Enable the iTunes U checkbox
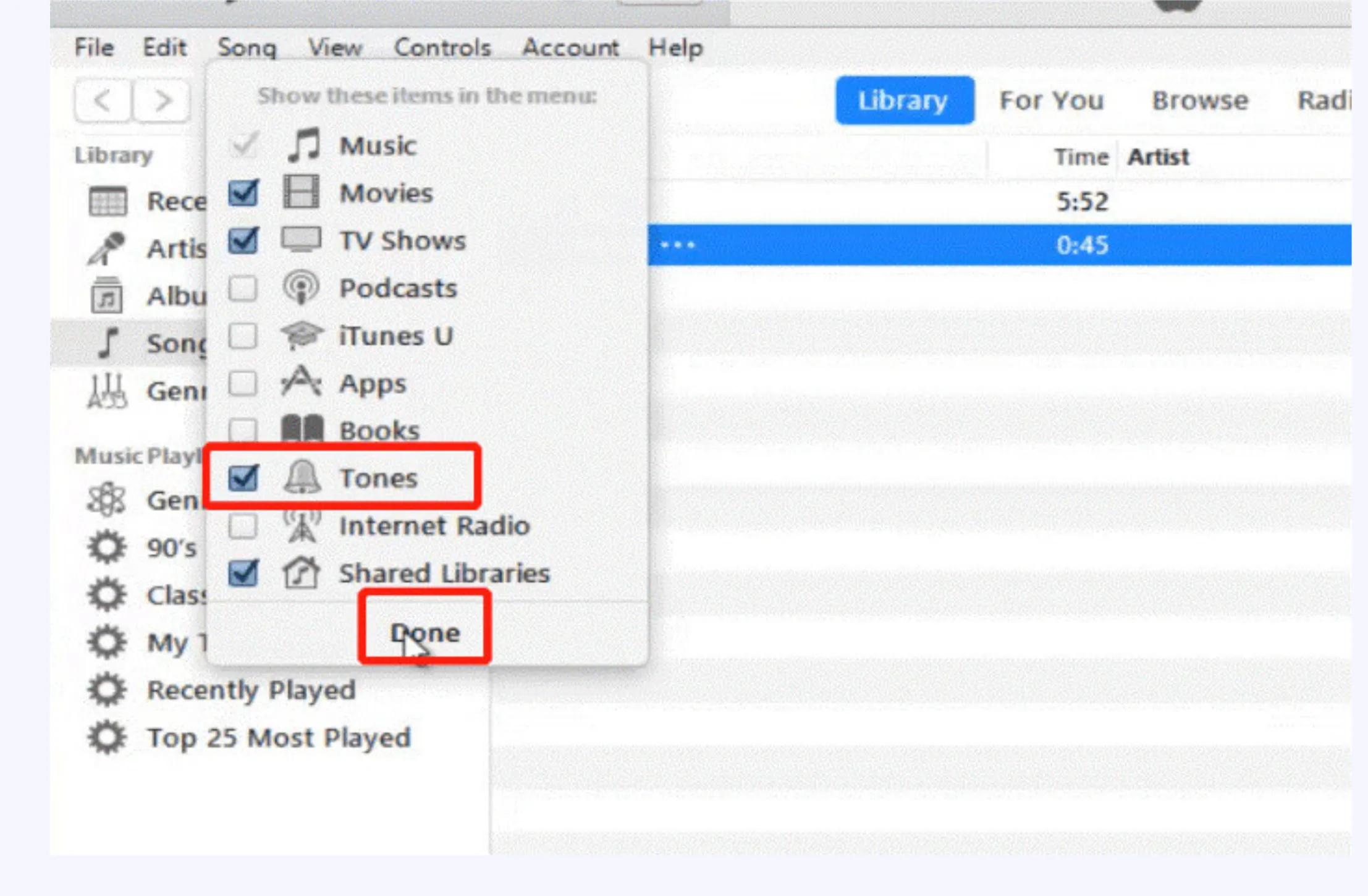1368x896 pixels. point(243,336)
